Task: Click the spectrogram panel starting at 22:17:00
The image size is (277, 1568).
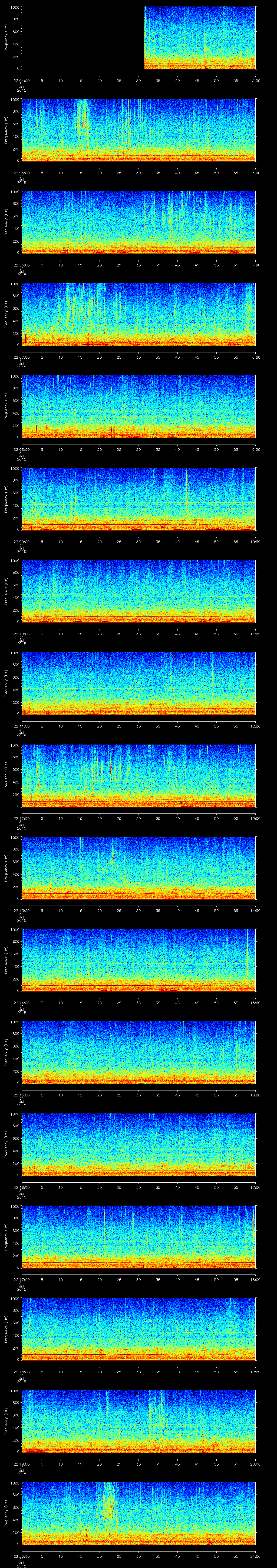Action: 138,1237
